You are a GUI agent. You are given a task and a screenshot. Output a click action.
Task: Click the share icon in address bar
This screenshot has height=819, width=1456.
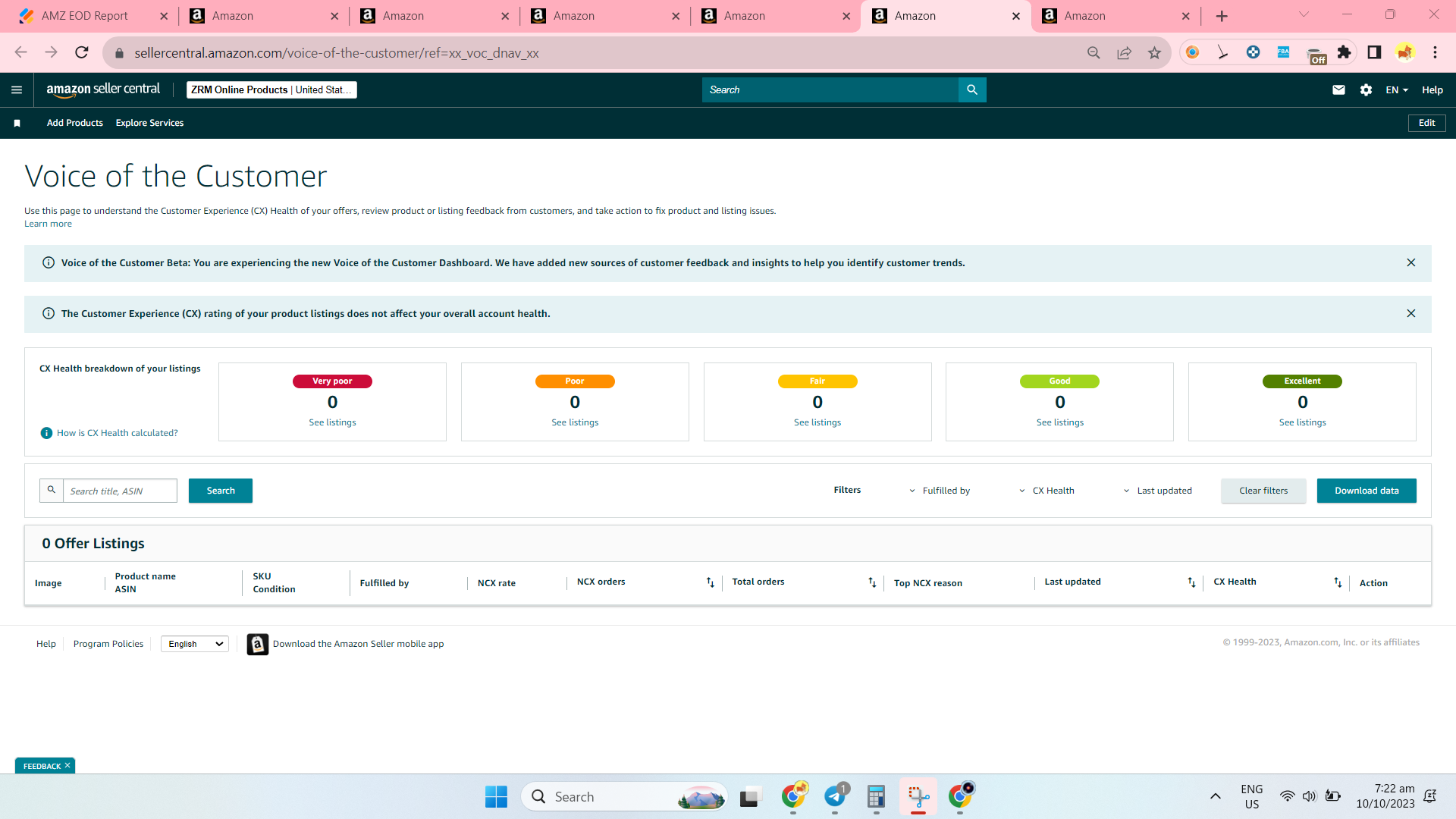coord(1124,52)
